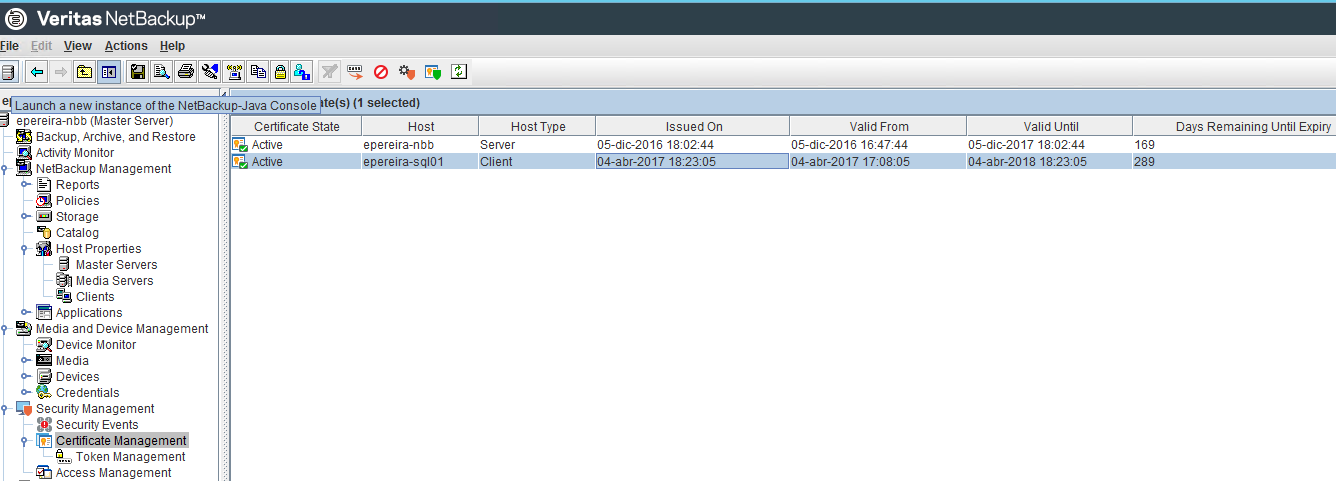Select the epereira-nbb (Master Server) root node
The width and height of the screenshot is (1336, 481).
click(x=95, y=121)
